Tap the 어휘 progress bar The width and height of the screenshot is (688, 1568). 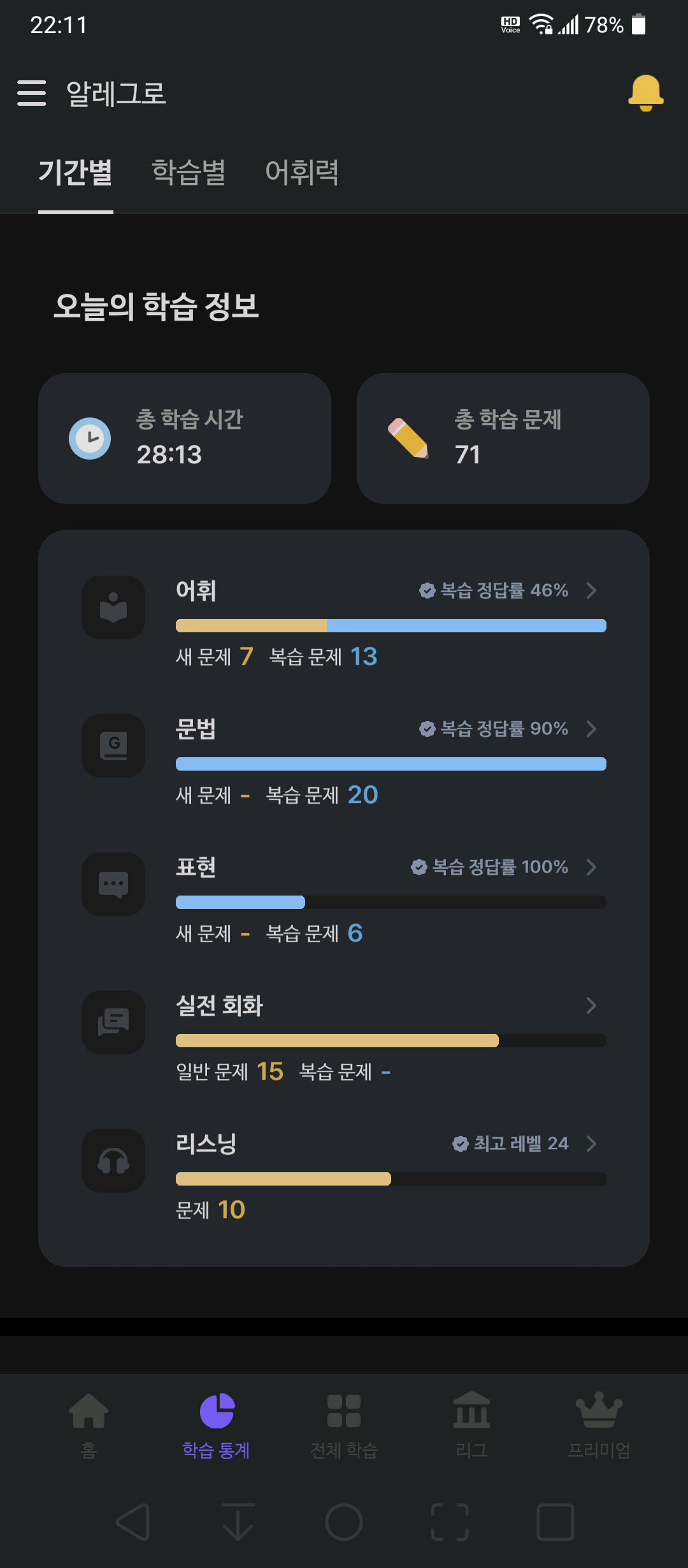tap(391, 626)
